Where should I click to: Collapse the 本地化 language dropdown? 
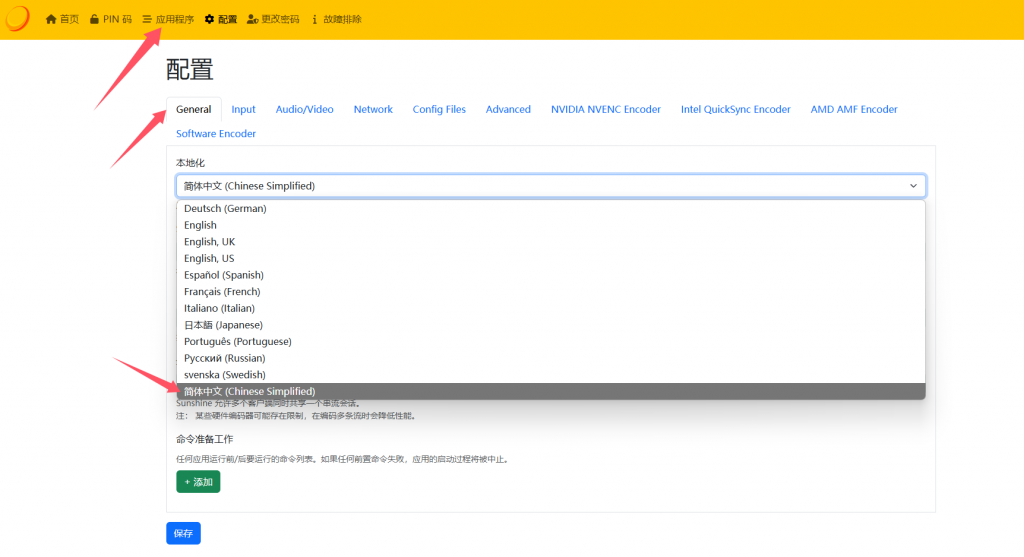point(551,186)
